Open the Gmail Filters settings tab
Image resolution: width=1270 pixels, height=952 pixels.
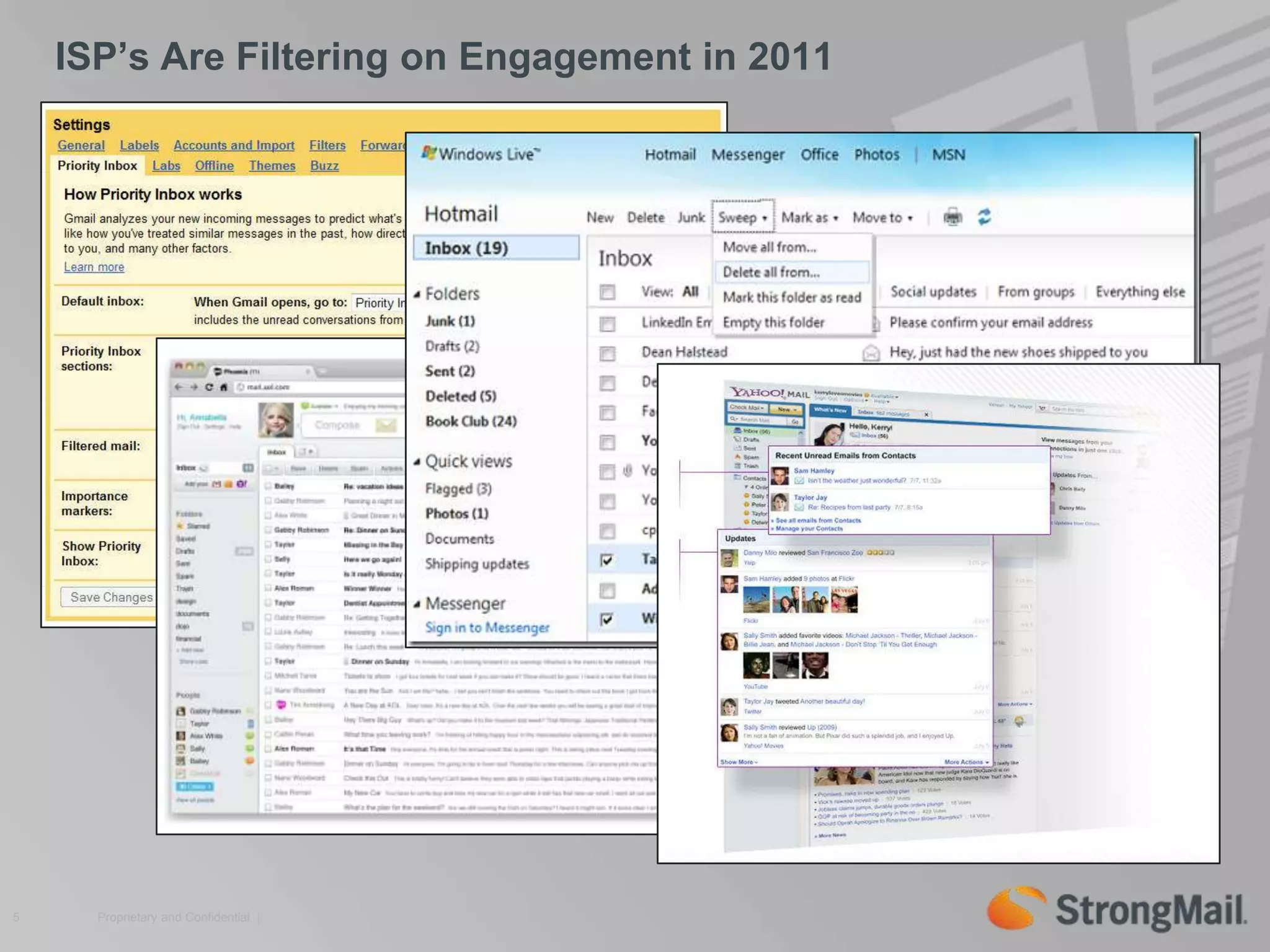327,145
